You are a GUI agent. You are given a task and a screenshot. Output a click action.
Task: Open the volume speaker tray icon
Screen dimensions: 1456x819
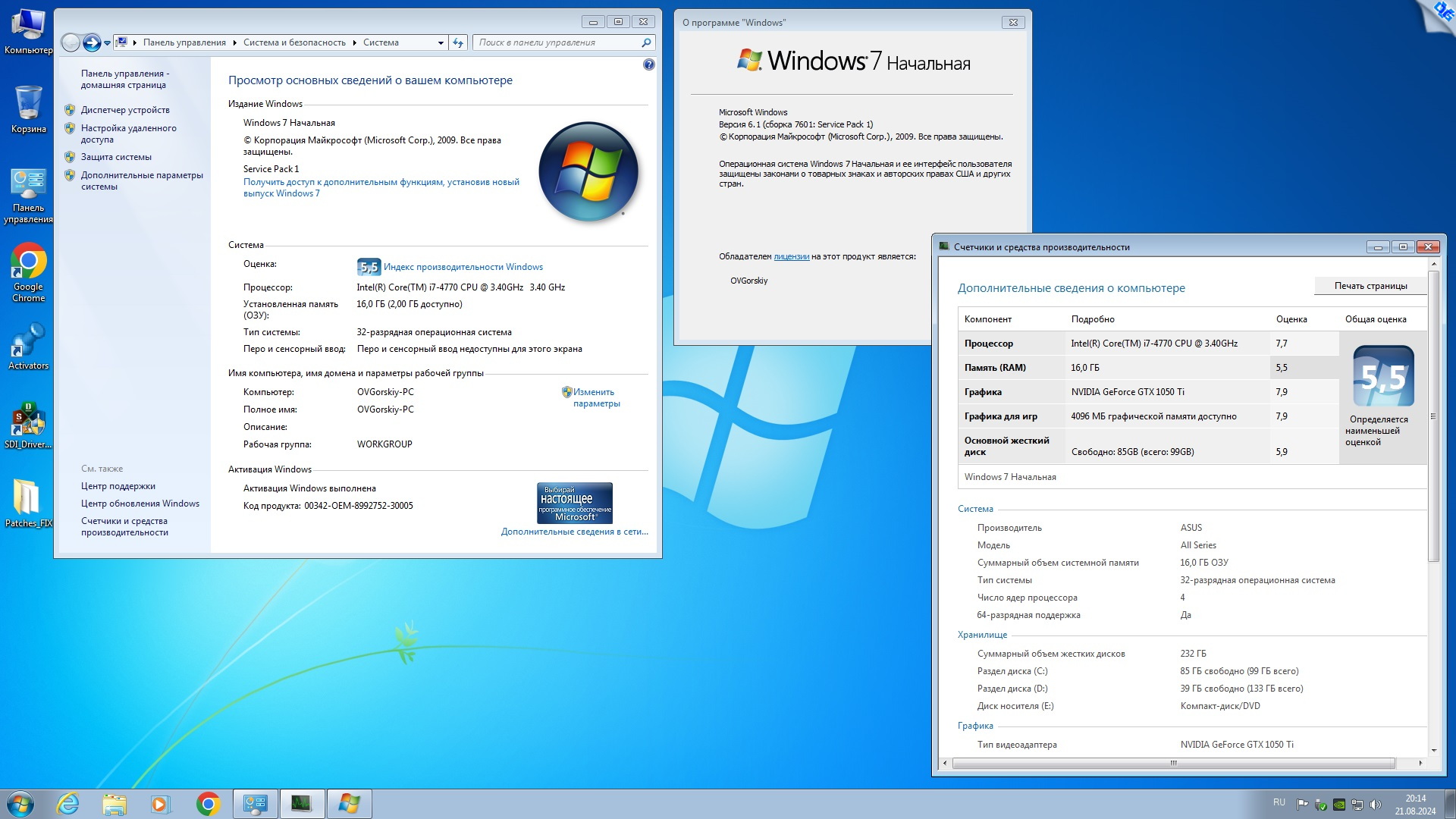click(x=1376, y=805)
